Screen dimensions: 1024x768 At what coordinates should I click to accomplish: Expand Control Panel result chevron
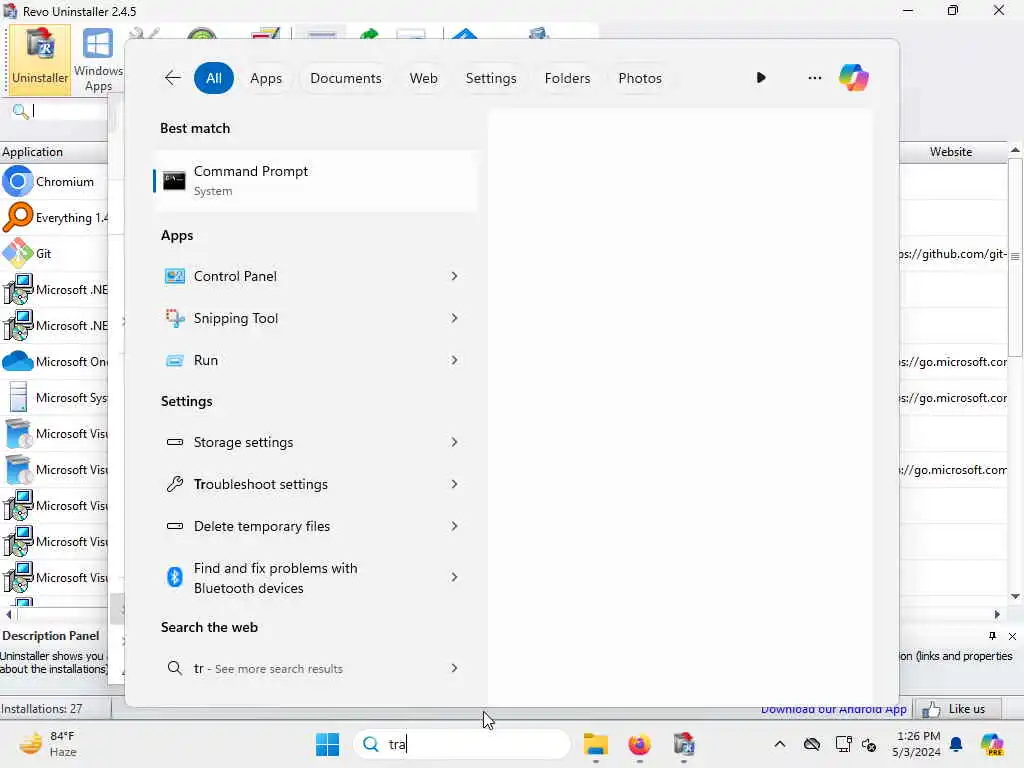454,276
